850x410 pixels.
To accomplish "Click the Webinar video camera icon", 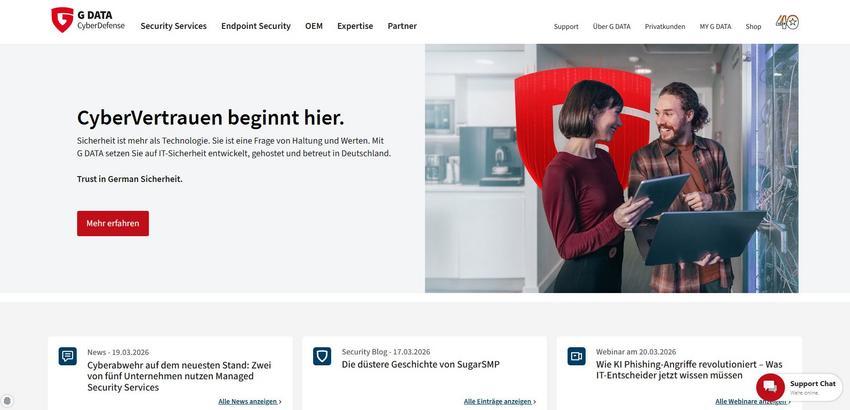I will point(577,356).
